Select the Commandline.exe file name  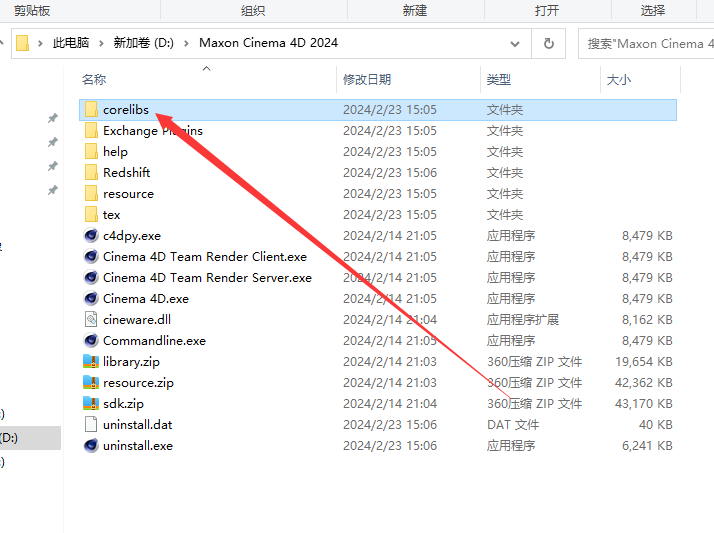point(154,340)
